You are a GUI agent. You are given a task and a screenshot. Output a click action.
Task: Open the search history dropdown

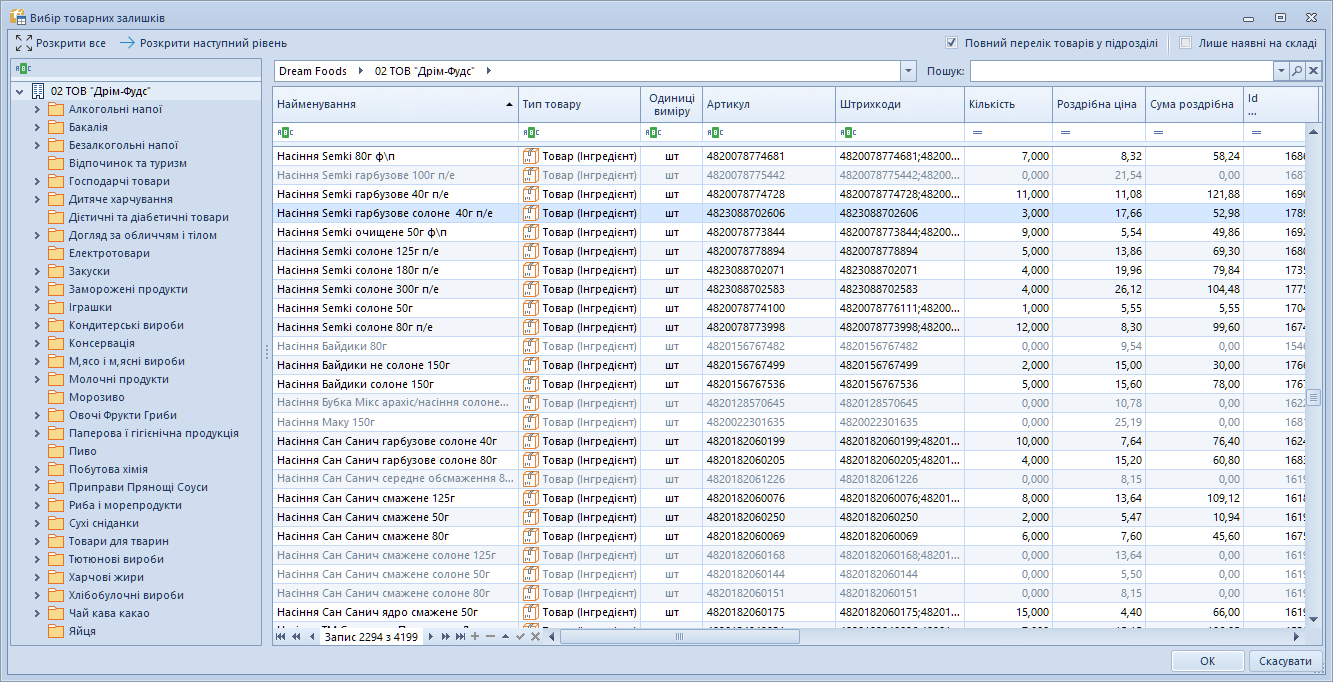(x=1281, y=71)
